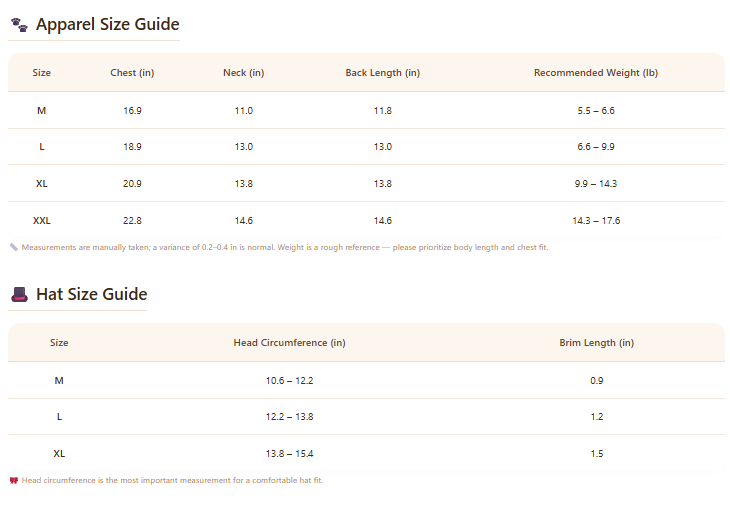Click the Apparel Size Guide heading
The image size is (730, 506).
tap(108, 24)
